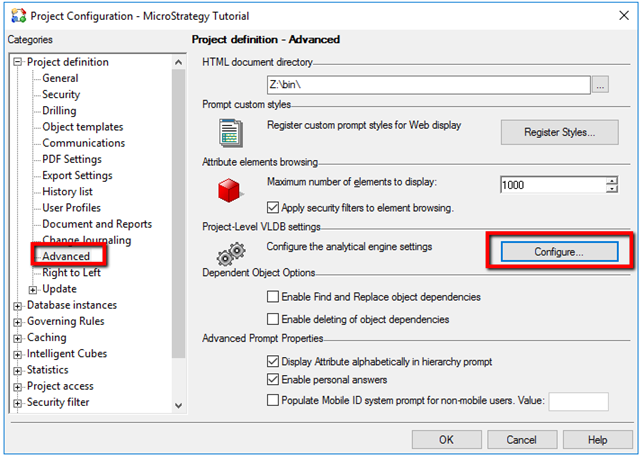The height and width of the screenshot is (458, 643).
Task: Click the Project Configuration title bar icon
Action: [16, 16]
